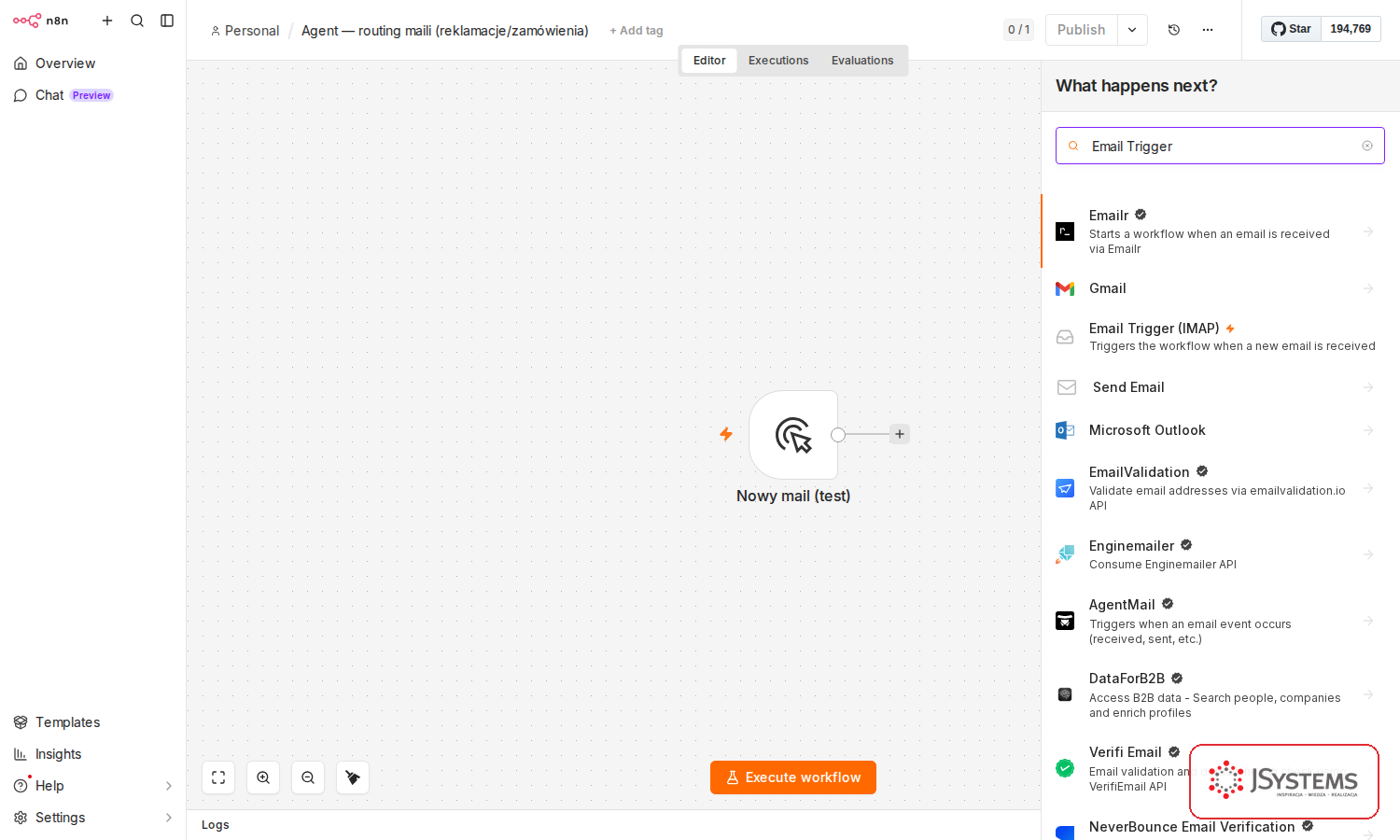Select AgentMail node
1400x840 pixels.
(x=1220, y=621)
